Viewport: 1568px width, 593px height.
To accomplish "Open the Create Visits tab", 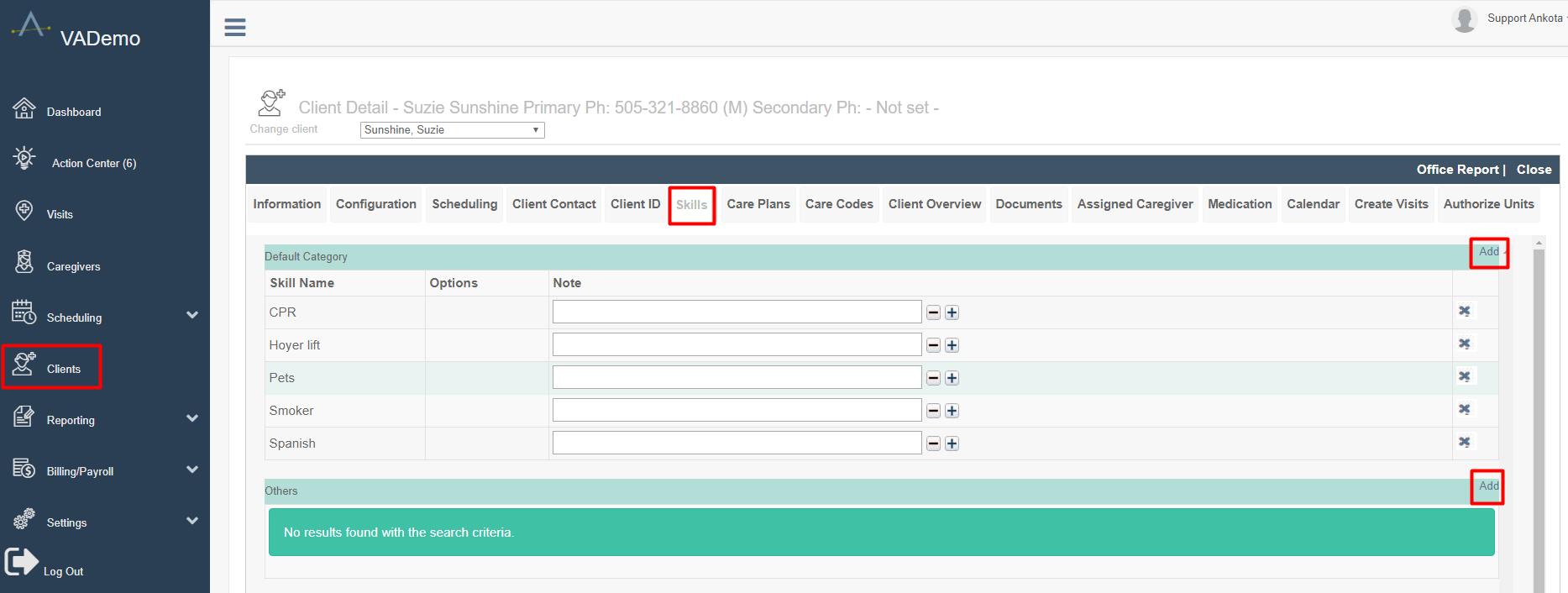I will pyautogui.click(x=1391, y=204).
